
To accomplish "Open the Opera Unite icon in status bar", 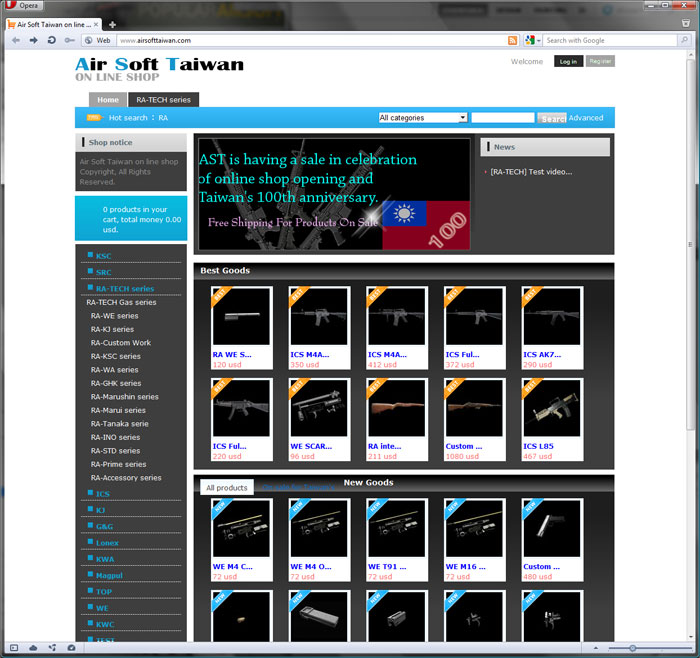I will 53,648.
